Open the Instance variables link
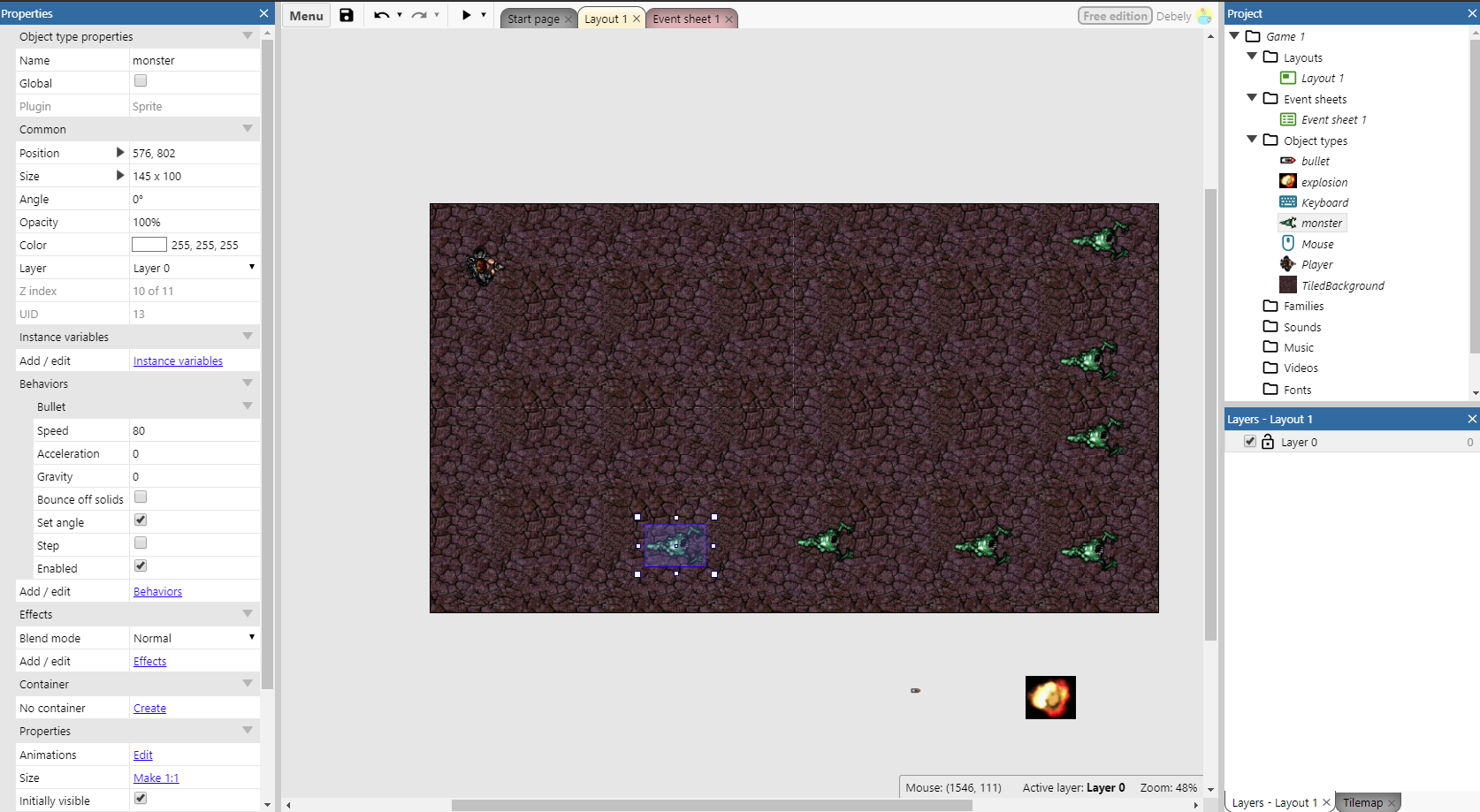 coord(178,360)
